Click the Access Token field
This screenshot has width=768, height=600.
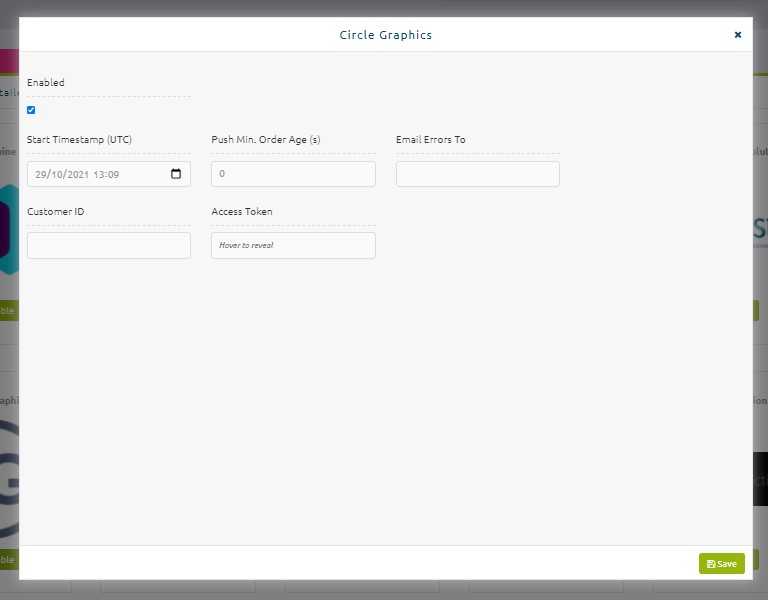(x=293, y=245)
